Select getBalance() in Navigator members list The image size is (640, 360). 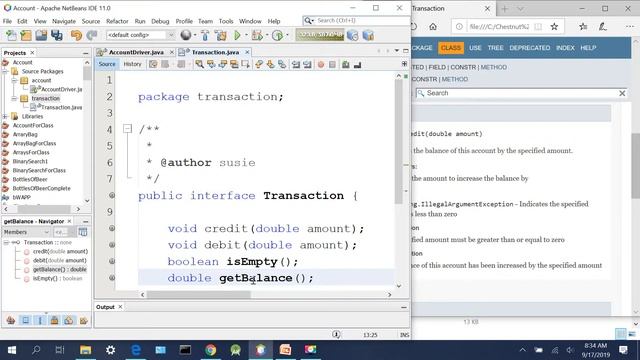[x=60, y=269]
